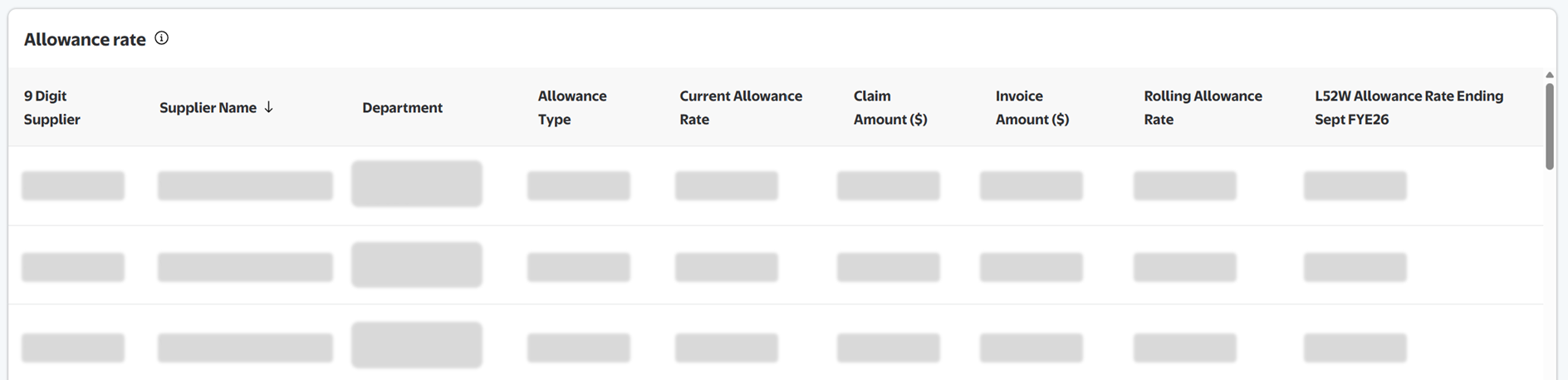Image resolution: width=1568 pixels, height=380 pixels.
Task: Click third row's Claim Amount loading placeholder
Action: tap(888, 348)
